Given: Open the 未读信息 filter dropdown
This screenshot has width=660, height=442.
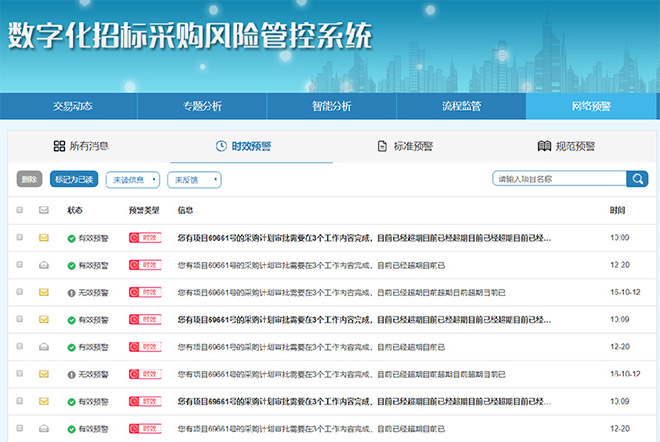Looking at the screenshot, I should click(x=132, y=180).
